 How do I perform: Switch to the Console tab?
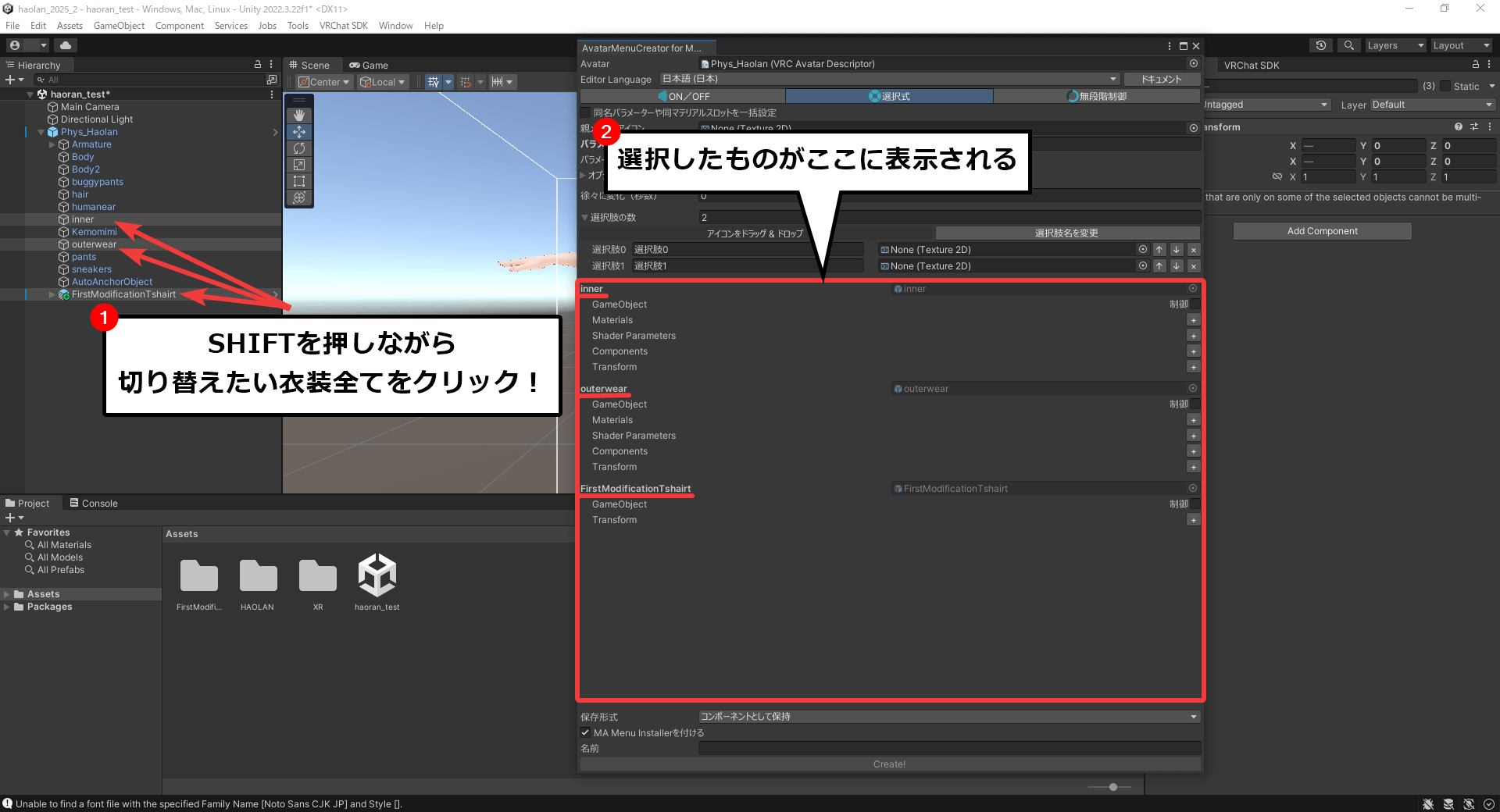[x=94, y=503]
